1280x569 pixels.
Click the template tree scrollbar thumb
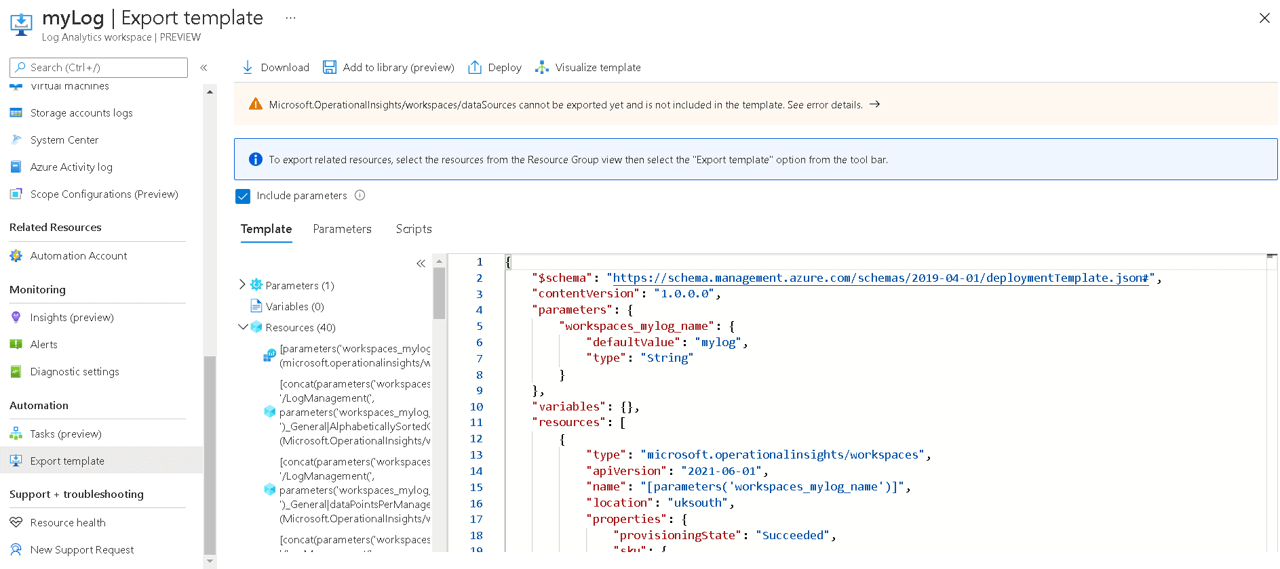click(x=439, y=293)
